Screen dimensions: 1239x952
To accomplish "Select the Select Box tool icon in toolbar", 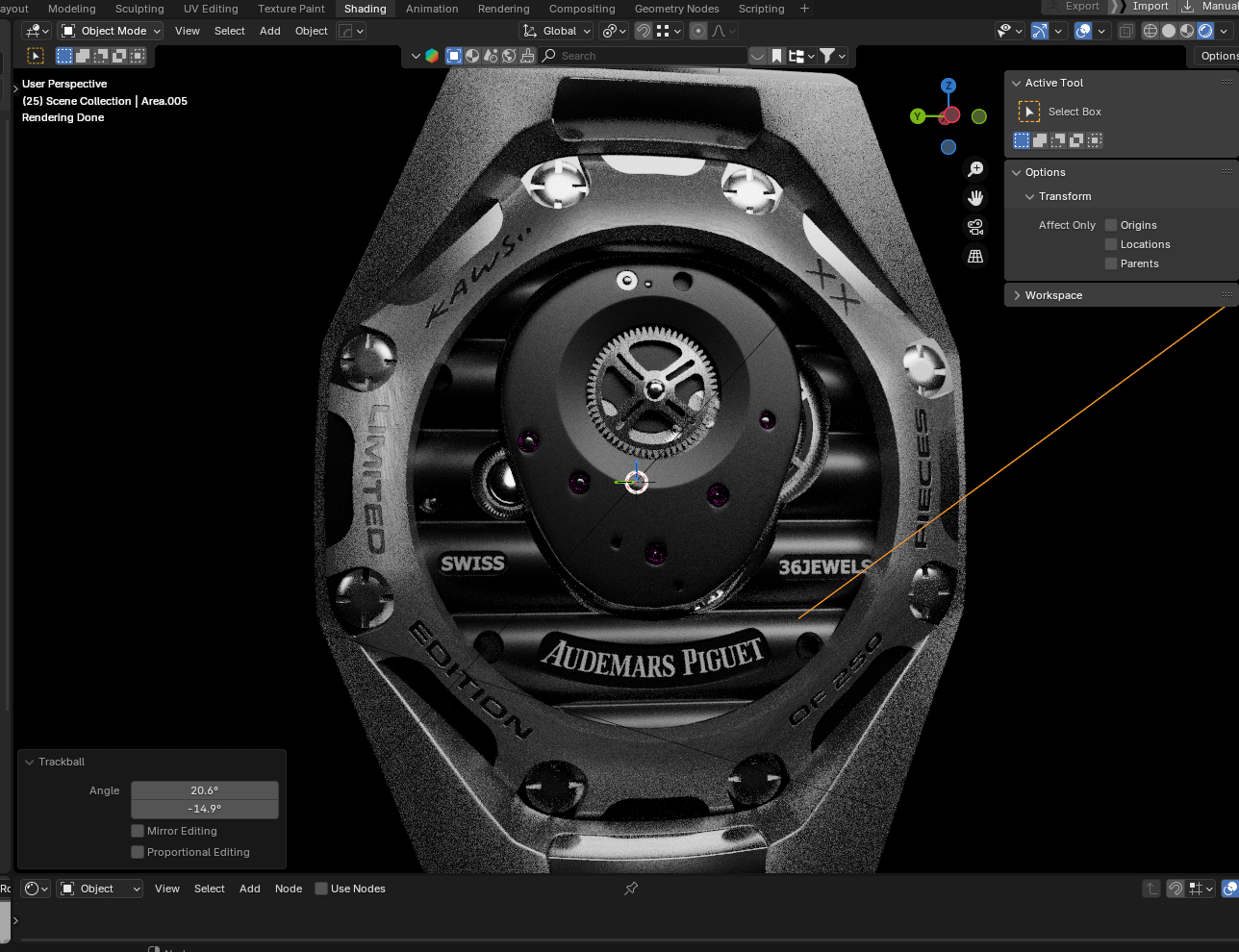I will coord(36,56).
